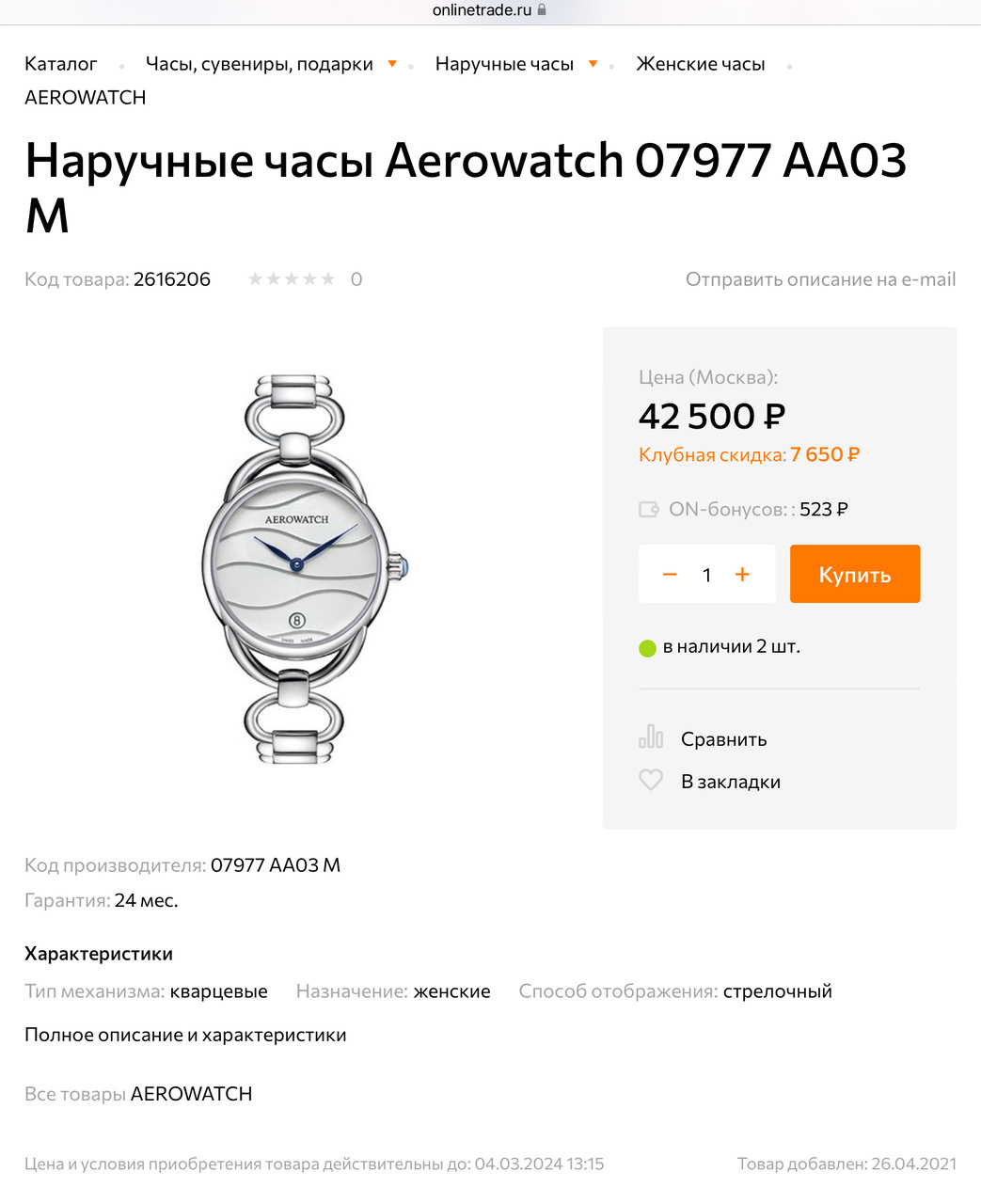Click the Сравнить text link
This screenshot has height=1204, width=981.
(724, 739)
